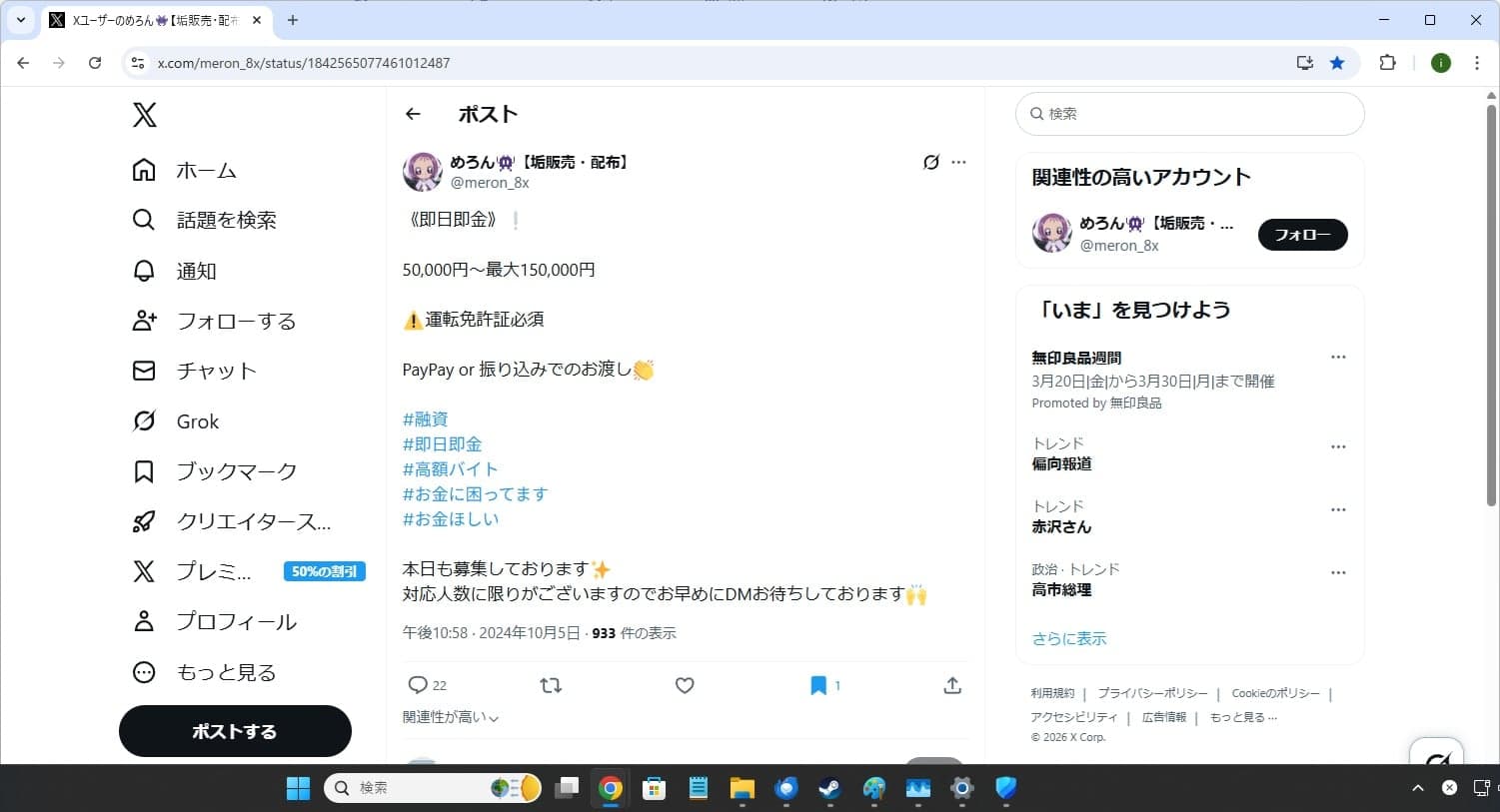
Task: Open 通知 notifications
Action: pos(175,271)
